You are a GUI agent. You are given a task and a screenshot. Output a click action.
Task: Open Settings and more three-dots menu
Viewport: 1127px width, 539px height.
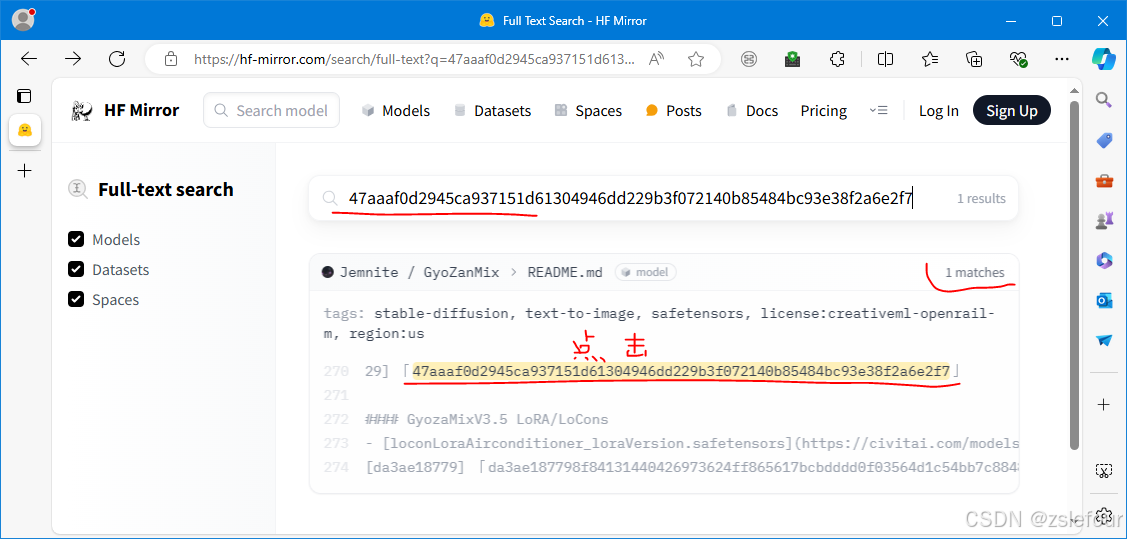(x=1062, y=59)
